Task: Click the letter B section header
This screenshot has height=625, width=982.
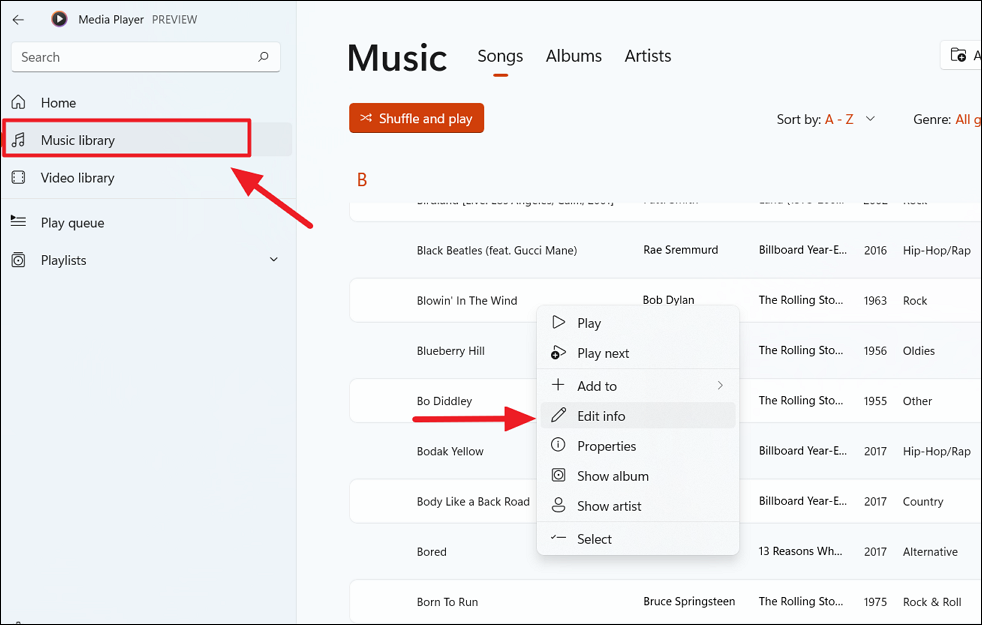Action: click(362, 180)
